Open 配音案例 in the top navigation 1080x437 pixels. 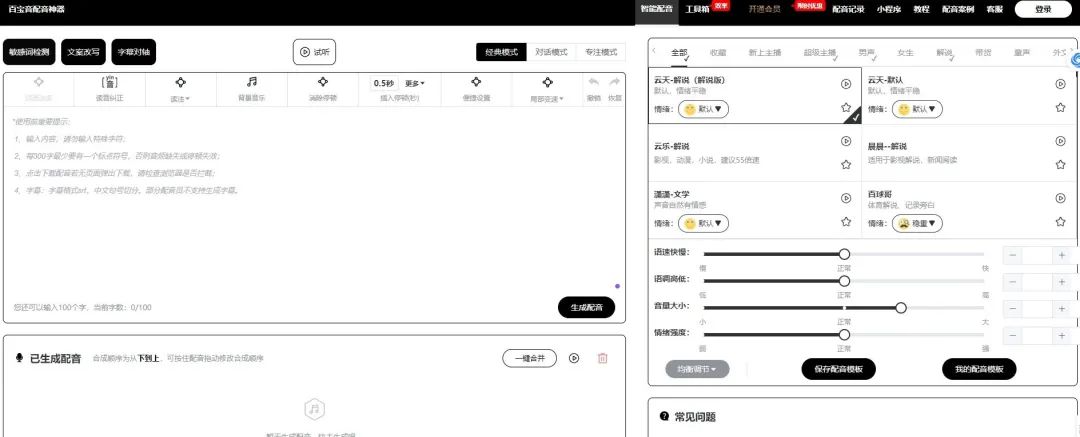[x=958, y=10]
